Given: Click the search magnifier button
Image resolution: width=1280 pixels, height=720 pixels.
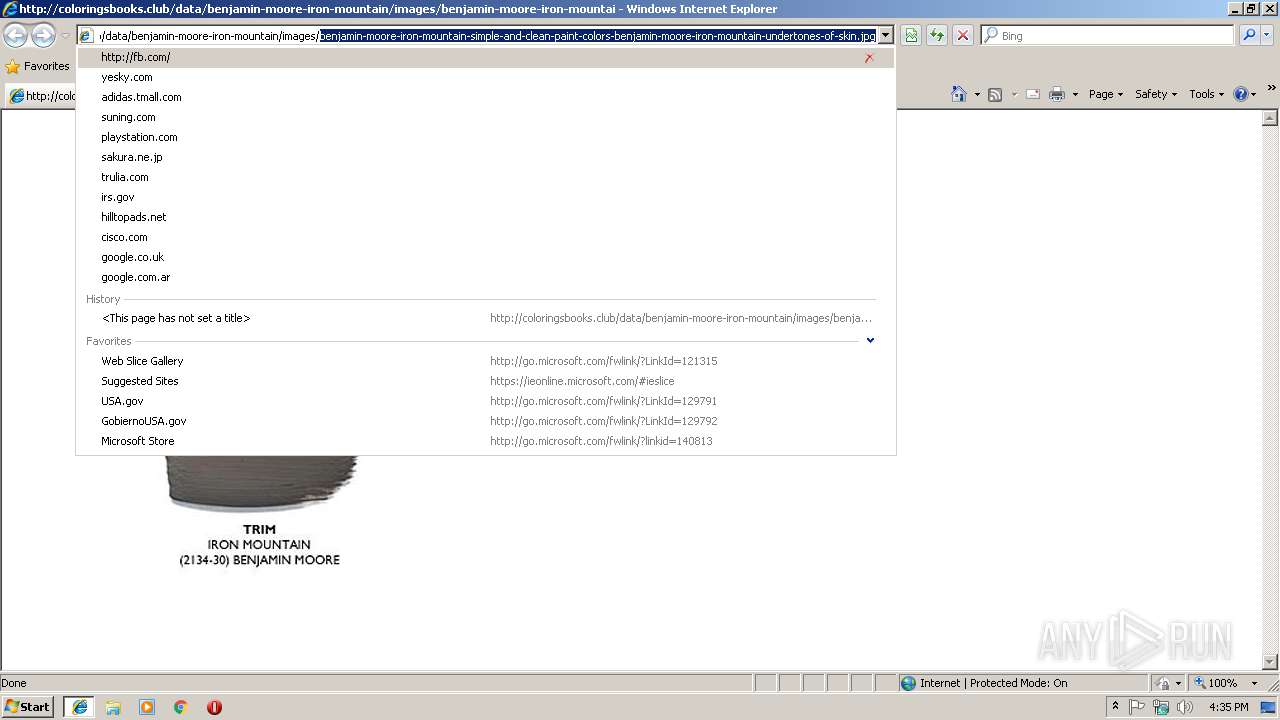Looking at the screenshot, I should pos(1248,36).
